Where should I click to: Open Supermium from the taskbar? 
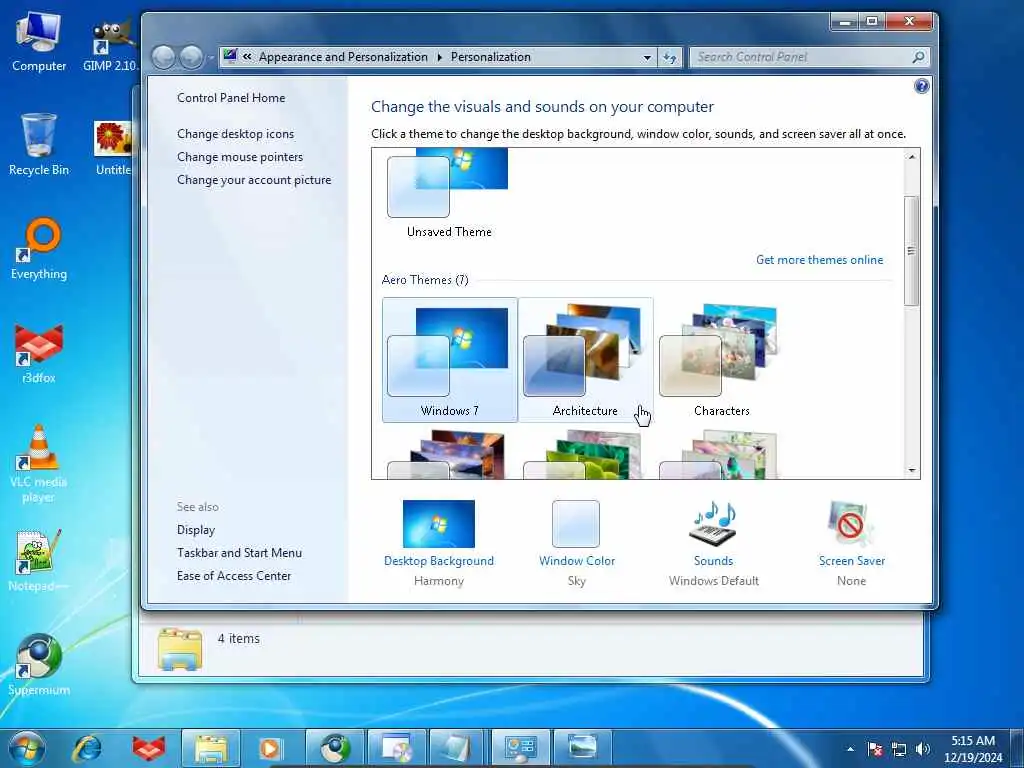click(x=335, y=748)
